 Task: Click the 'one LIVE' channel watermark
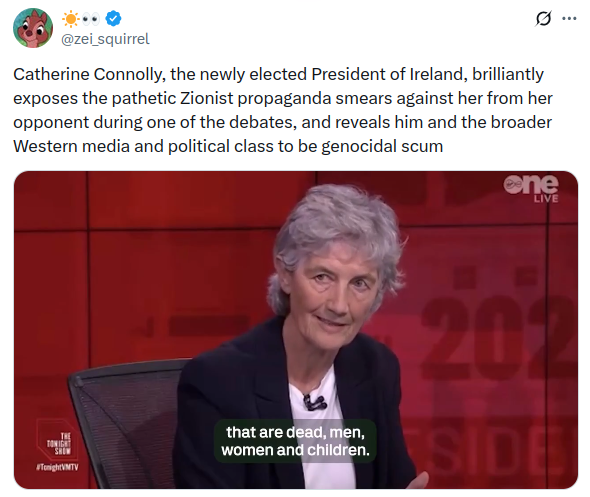(x=531, y=189)
